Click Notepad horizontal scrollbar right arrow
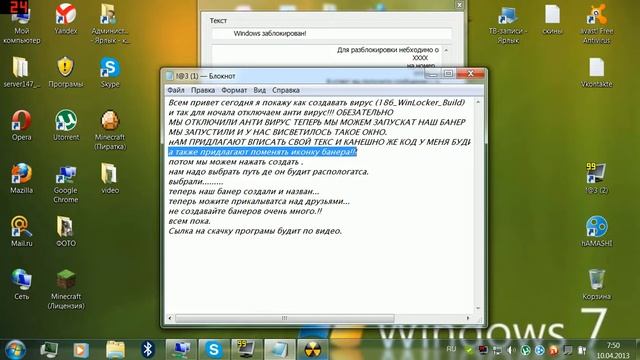This screenshot has width=640, height=360. pyautogui.click(x=468, y=318)
